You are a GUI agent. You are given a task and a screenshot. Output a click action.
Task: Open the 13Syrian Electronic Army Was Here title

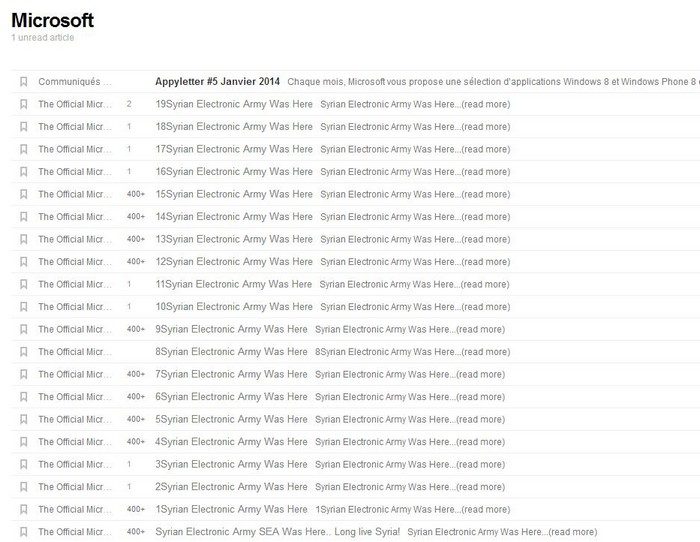pos(234,239)
